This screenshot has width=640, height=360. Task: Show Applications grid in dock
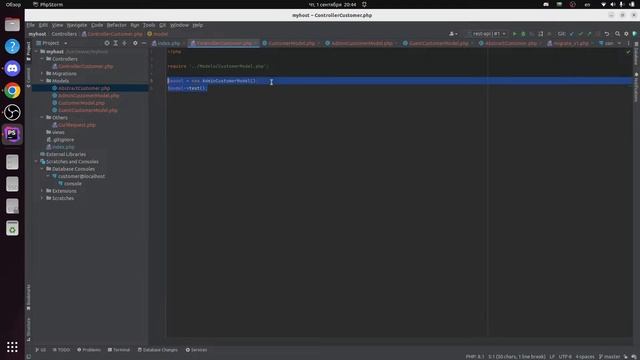click(x=12, y=347)
